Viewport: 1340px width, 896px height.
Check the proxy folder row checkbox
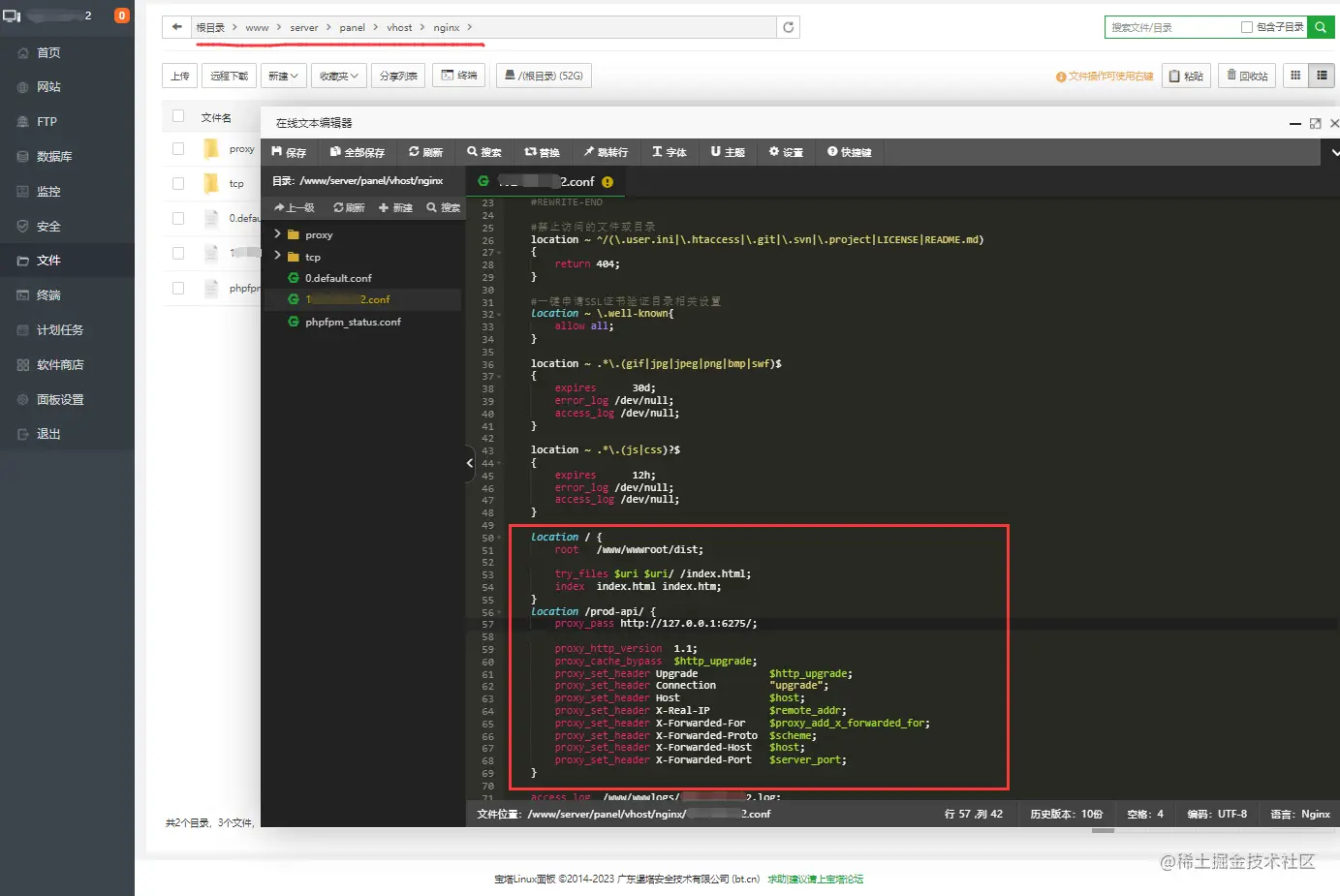pyautogui.click(x=178, y=149)
